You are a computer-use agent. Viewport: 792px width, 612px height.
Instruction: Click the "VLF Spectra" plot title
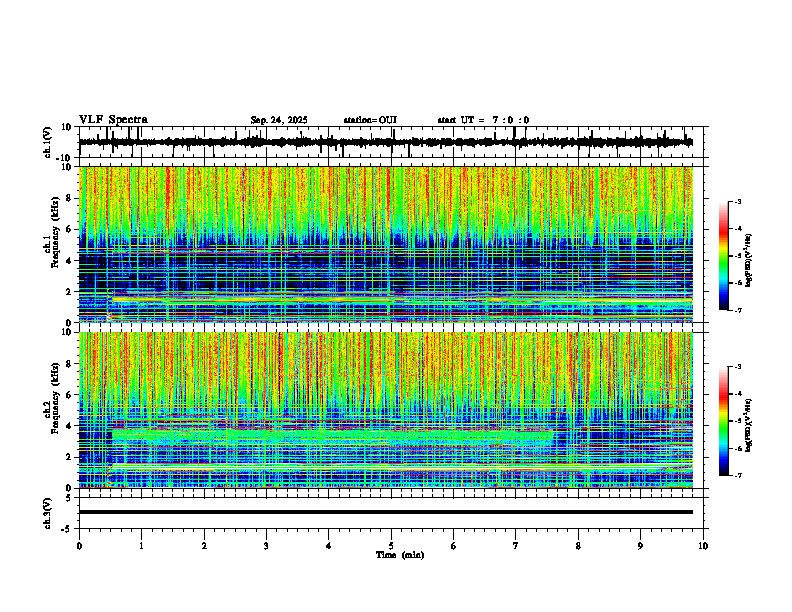tap(113, 120)
